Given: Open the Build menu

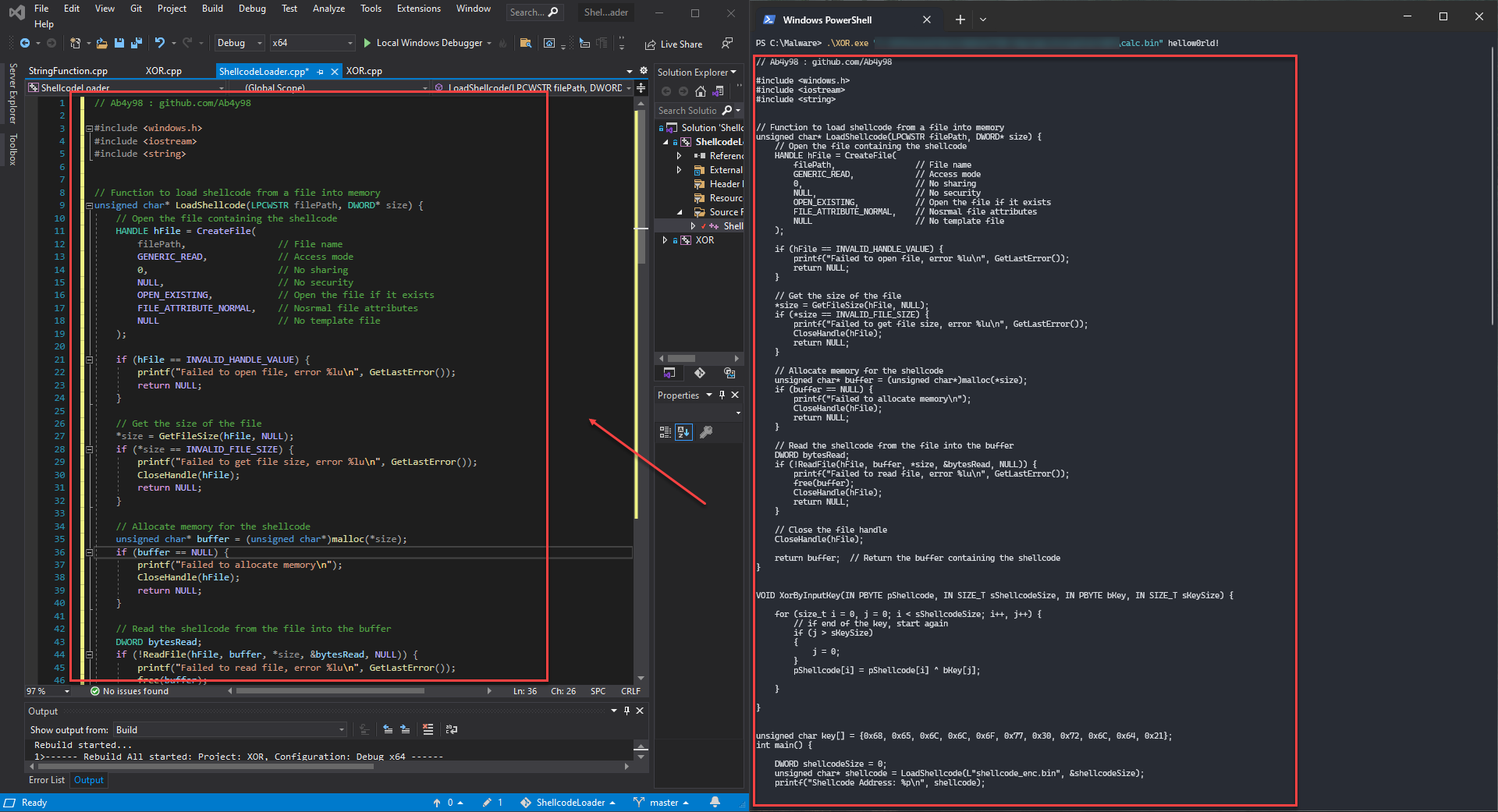Looking at the screenshot, I should (212, 9).
